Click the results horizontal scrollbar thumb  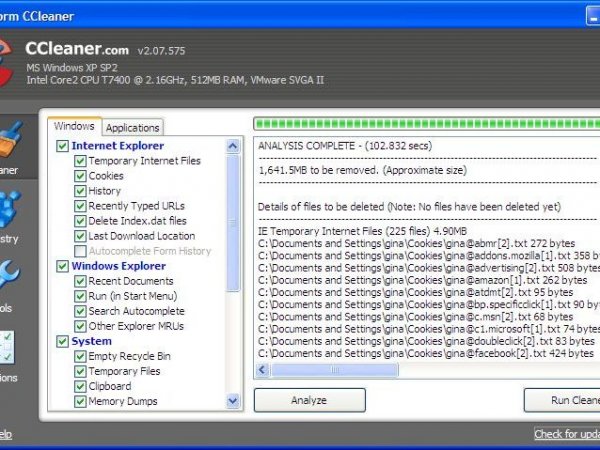[x=334, y=370]
